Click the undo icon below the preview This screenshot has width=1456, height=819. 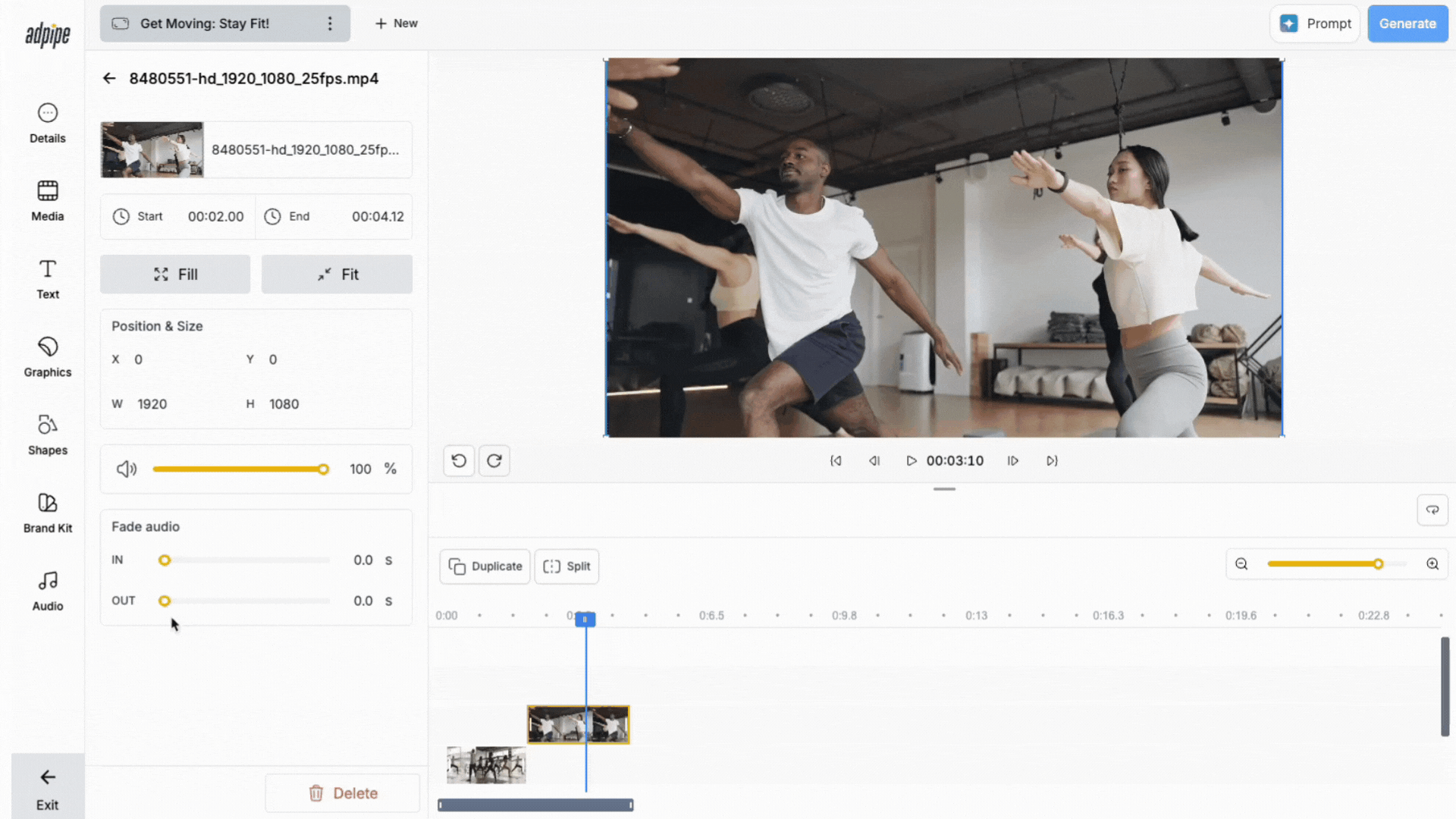point(459,461)
